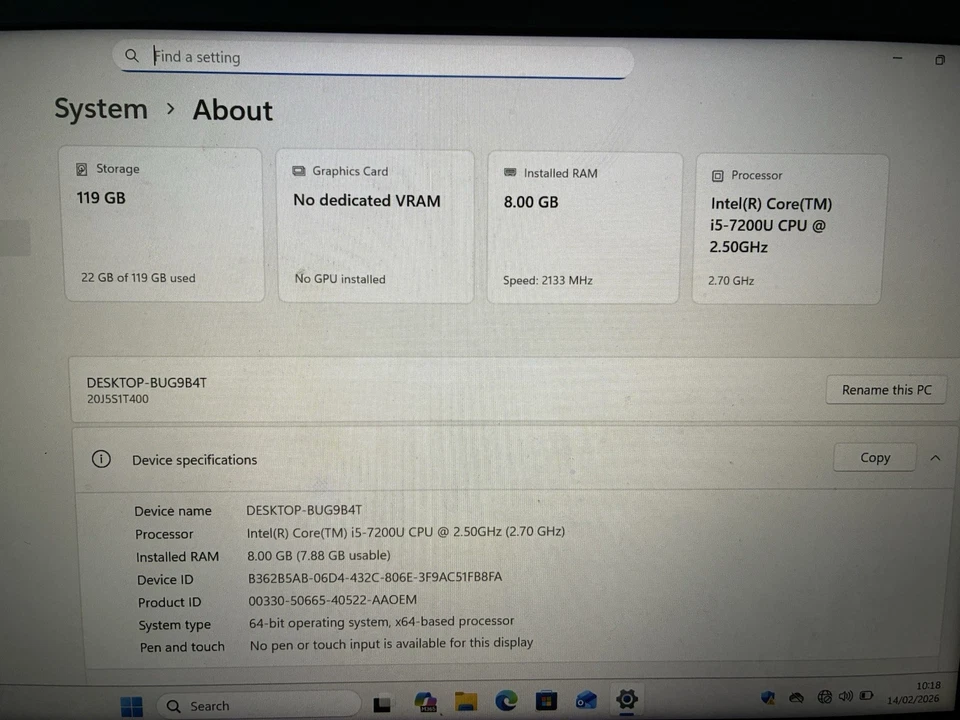This screenshot has width=960, height=720.
Task: Open the clock and date 14/02/2026
Action: [913, 692]
